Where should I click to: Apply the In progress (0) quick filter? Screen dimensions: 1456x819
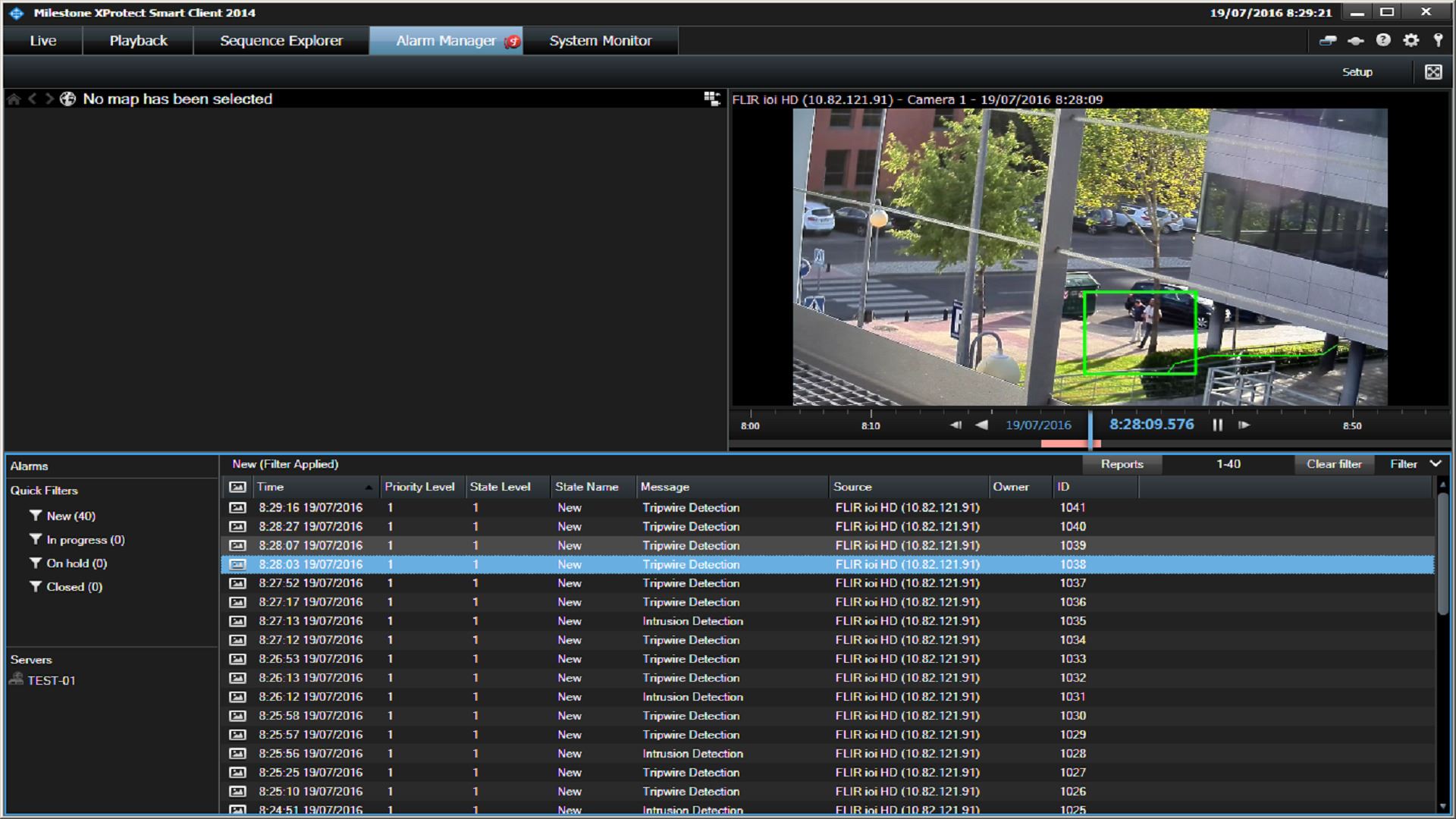tap(85, 540)
